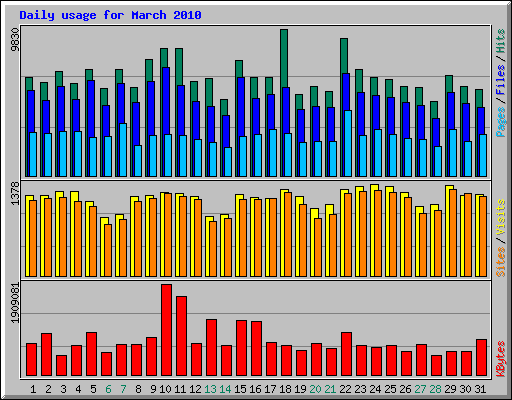
Task: Click day 31 on the x-axis
Action: coord(480,389)
